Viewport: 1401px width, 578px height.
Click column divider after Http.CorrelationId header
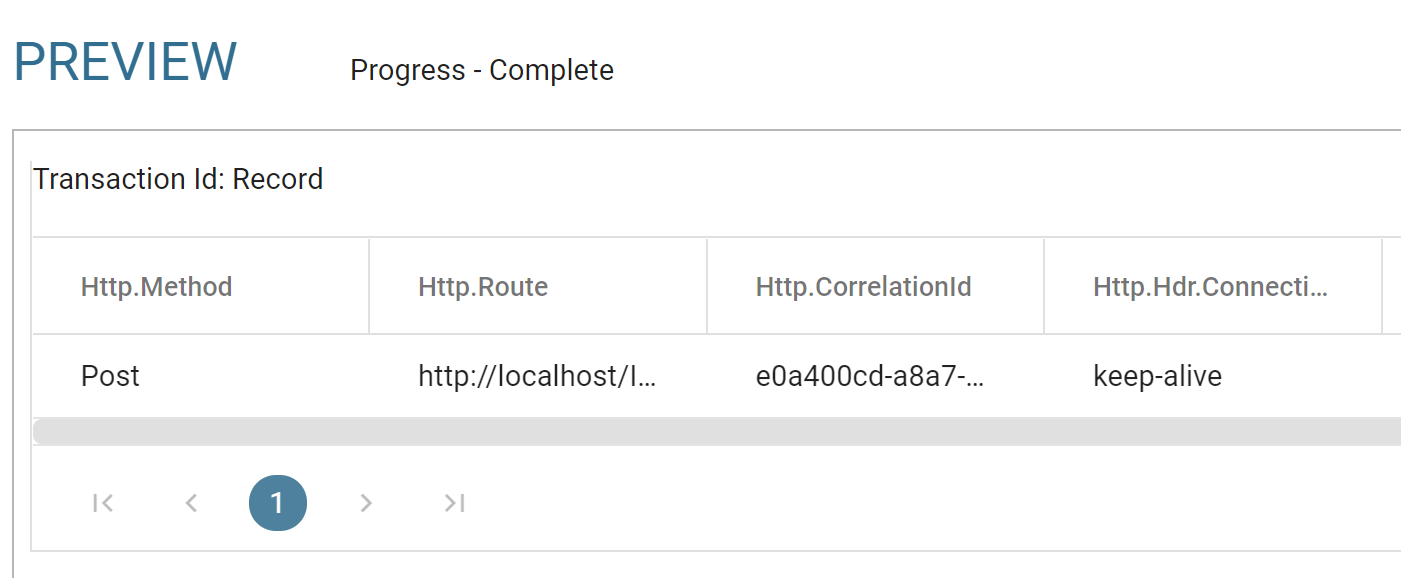coord(1044,286)
